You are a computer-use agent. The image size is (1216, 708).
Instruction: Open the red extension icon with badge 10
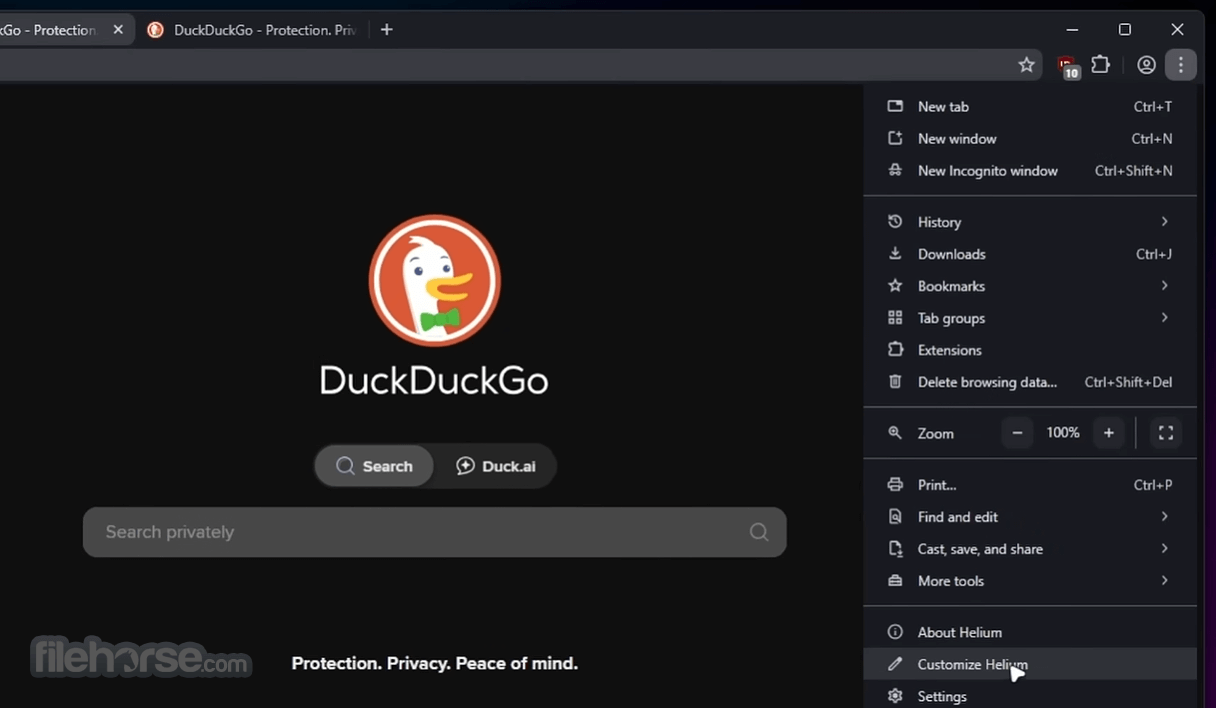pos(1068,66)
